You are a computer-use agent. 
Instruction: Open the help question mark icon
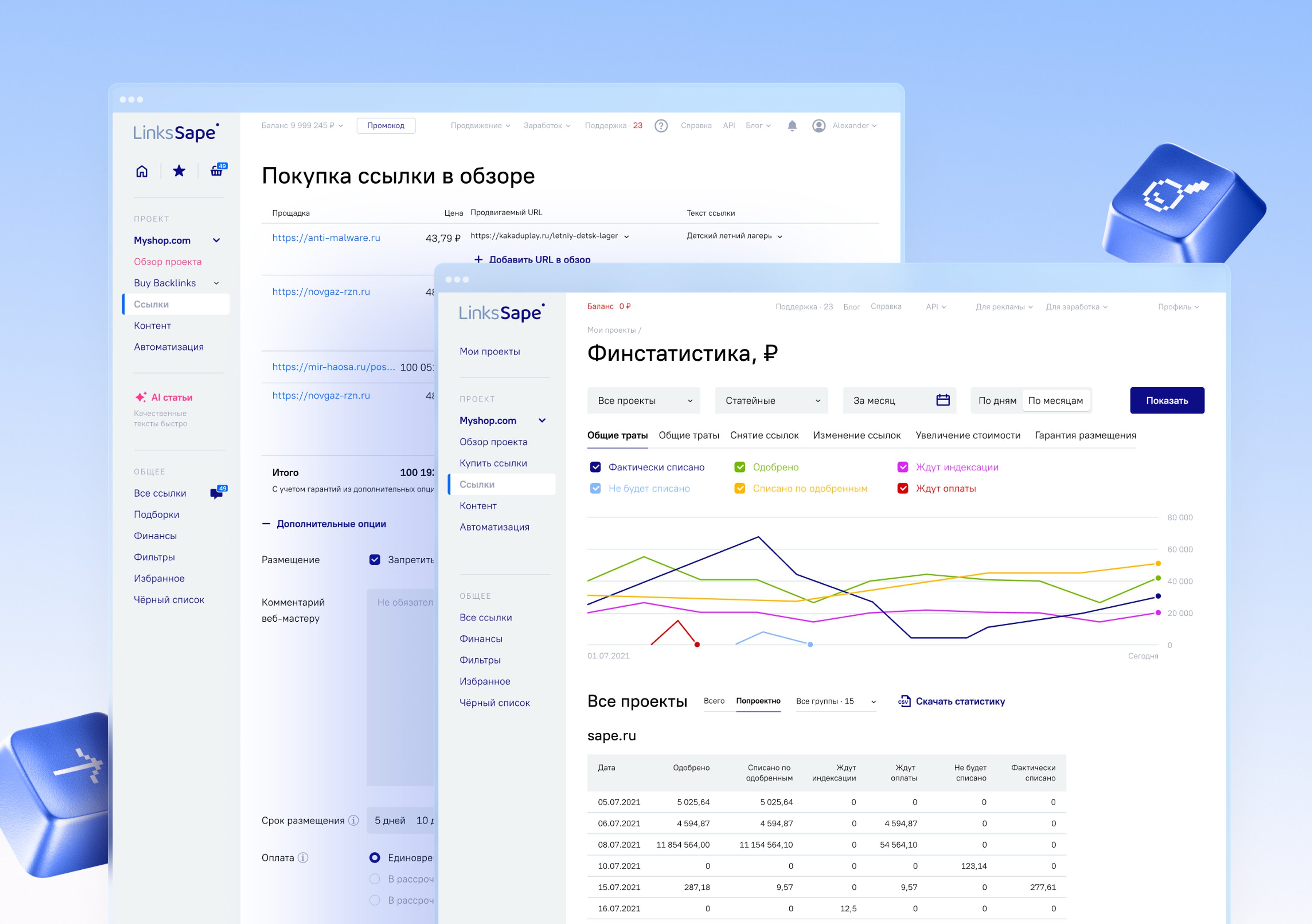point(661,126)
